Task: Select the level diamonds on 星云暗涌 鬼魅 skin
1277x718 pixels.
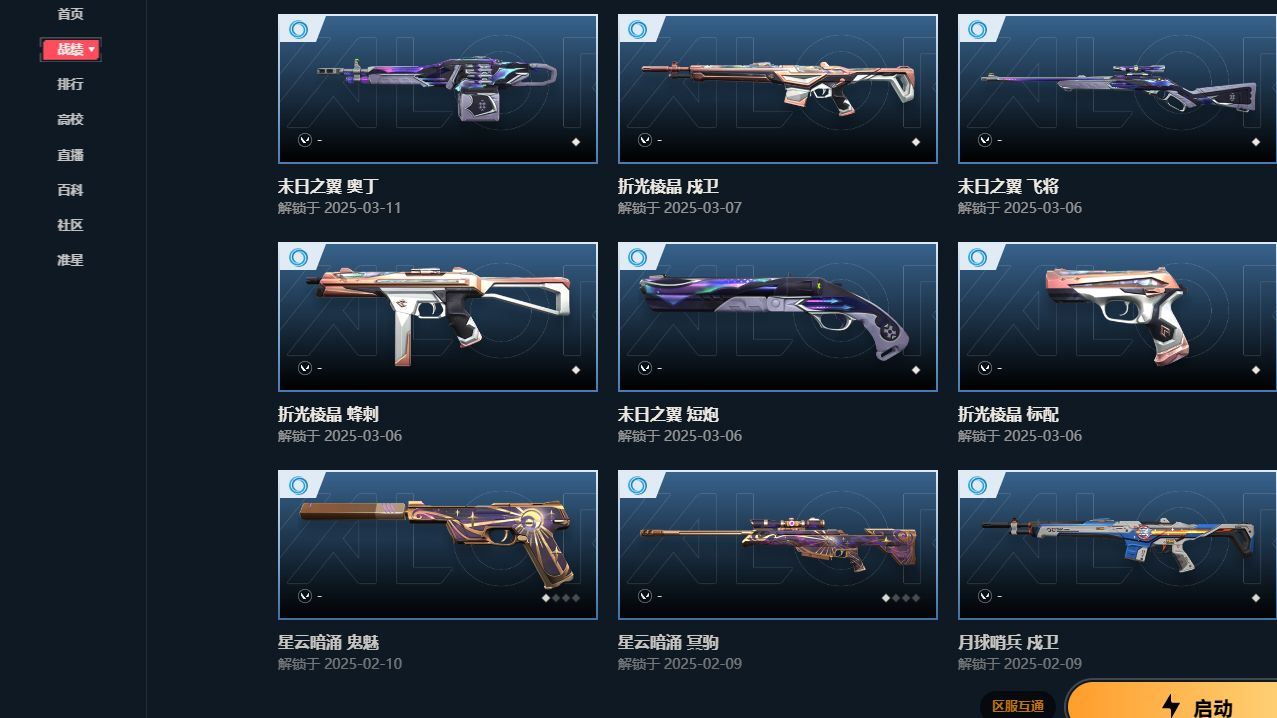Action: (561, 598)
